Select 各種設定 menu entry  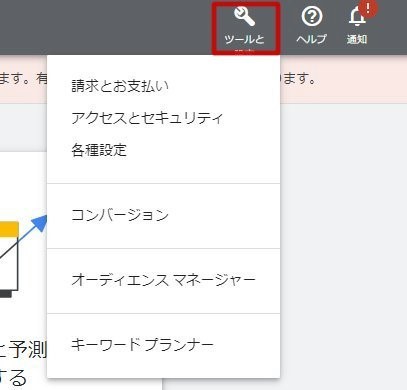(99, 150)
